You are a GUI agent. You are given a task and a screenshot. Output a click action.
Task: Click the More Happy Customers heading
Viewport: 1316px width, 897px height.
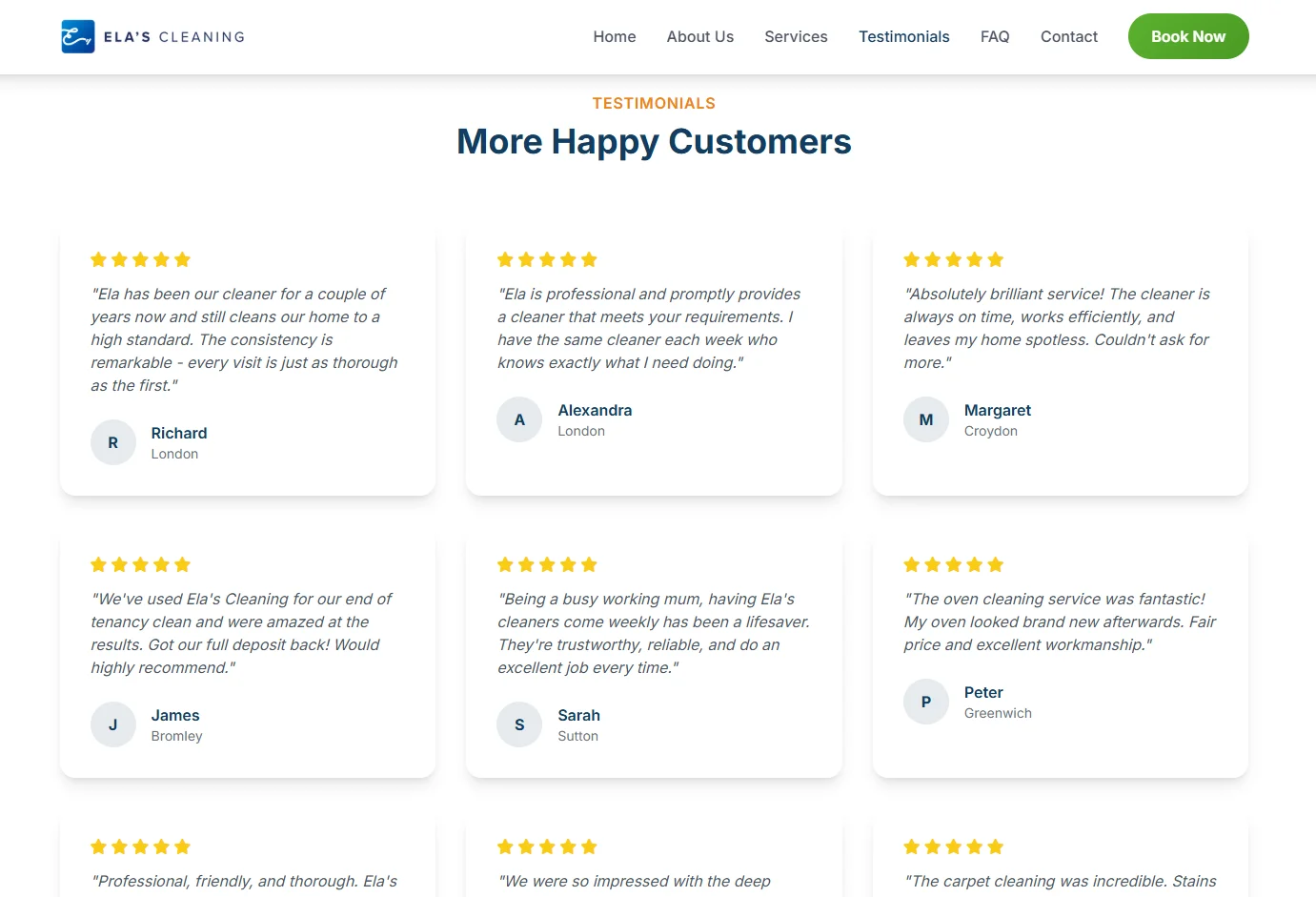click(x=654, y=141)
